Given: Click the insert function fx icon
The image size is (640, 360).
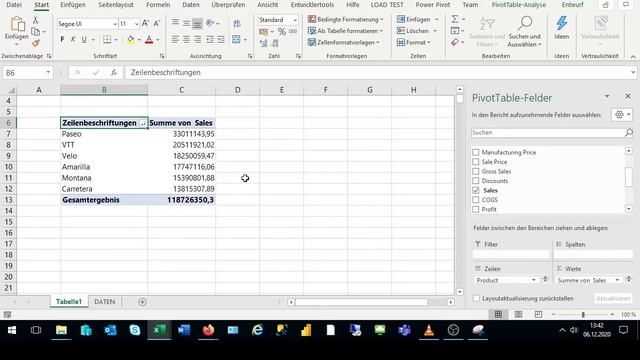Looking at the screenshot, I should pos(114,73).
